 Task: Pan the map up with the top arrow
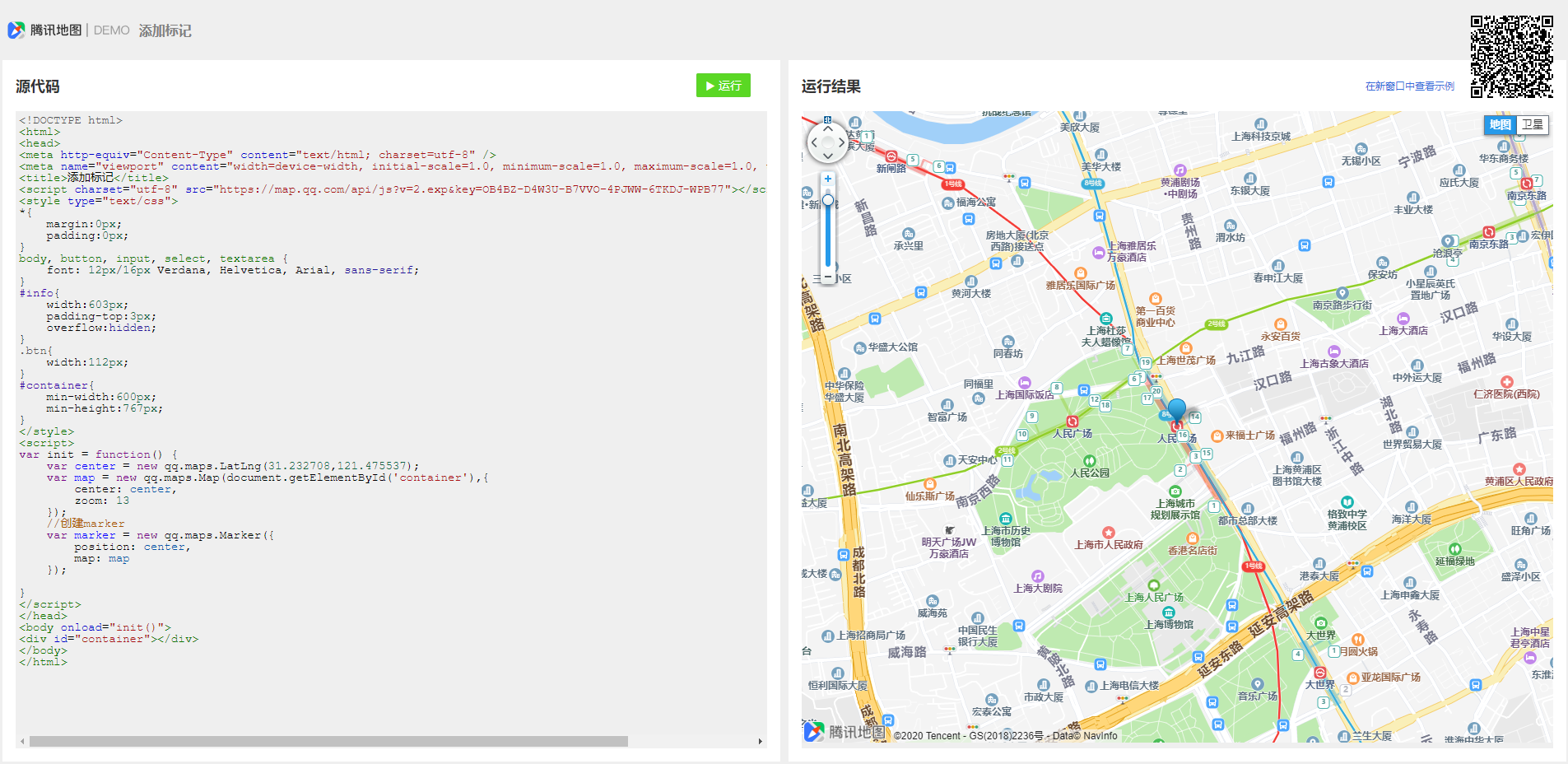tap(828, 128)
